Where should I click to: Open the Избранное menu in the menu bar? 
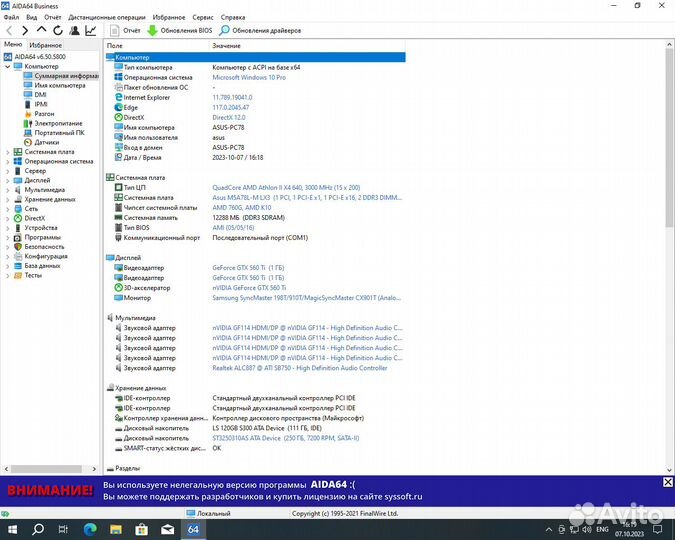coord(169,17)
